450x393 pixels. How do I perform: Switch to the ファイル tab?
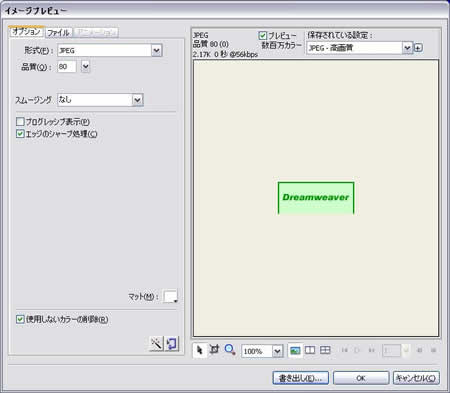(58, 33)
